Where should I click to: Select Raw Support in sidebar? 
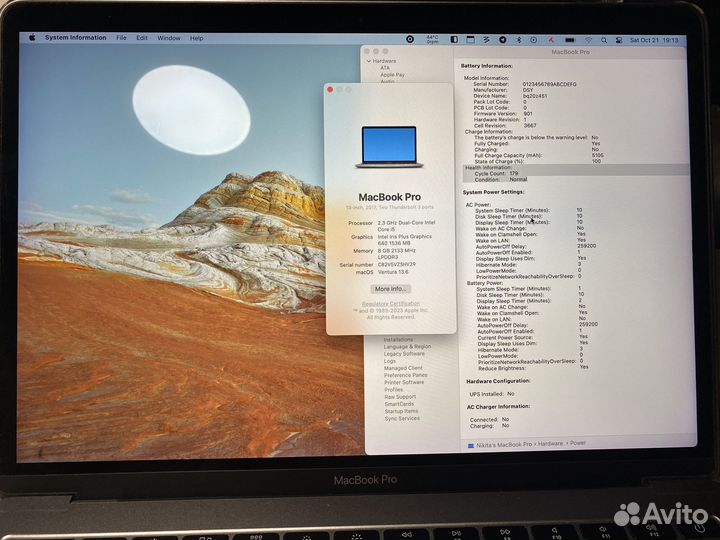[x=400, y=396]
